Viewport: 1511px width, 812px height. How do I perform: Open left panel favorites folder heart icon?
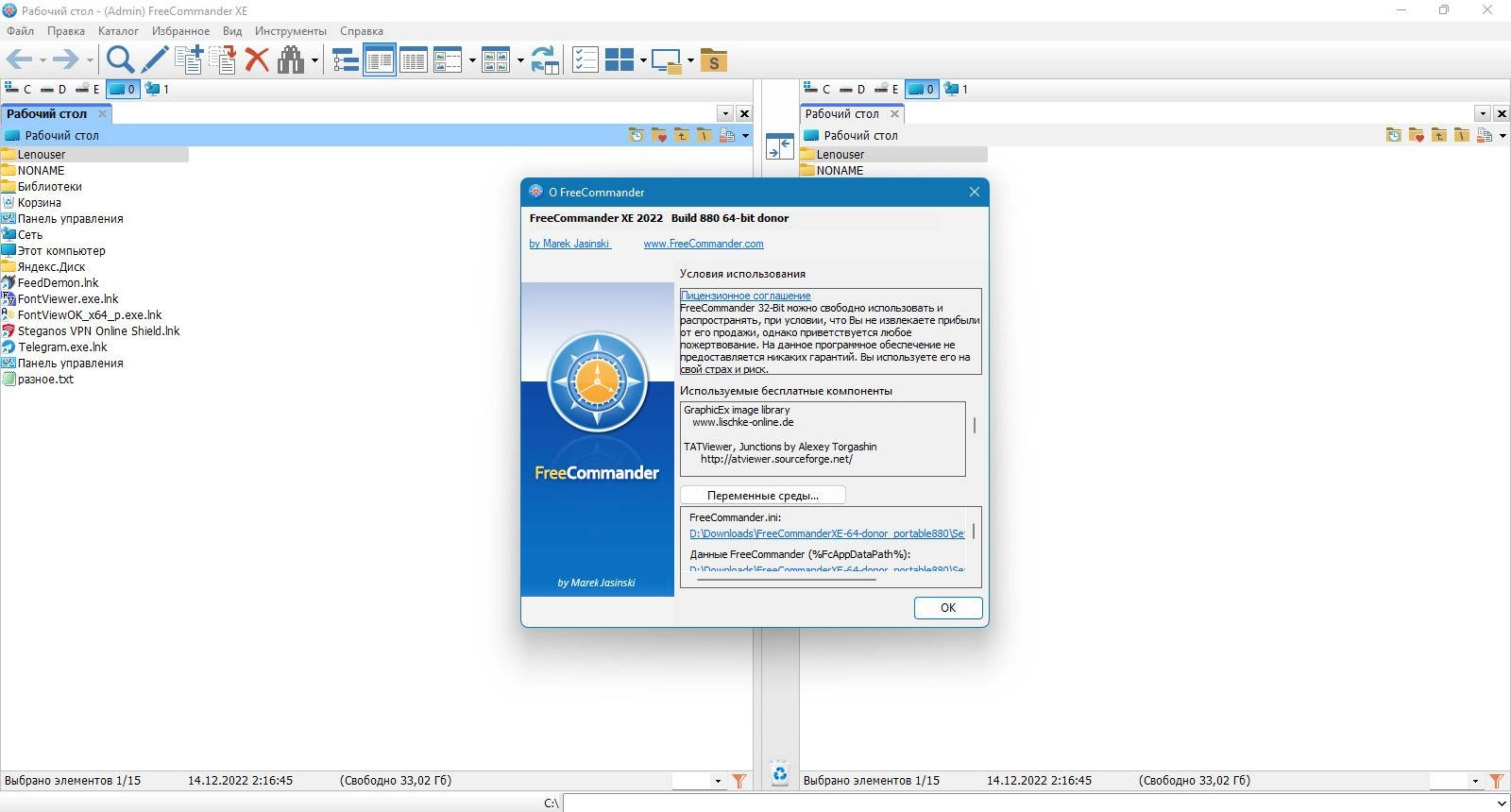[659, 135]
